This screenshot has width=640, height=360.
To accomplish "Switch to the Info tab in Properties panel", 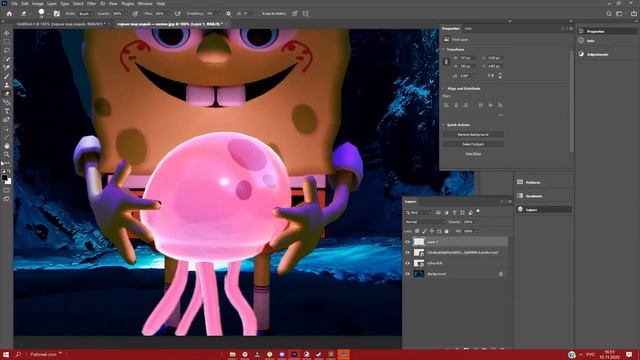I will [468, 29].
